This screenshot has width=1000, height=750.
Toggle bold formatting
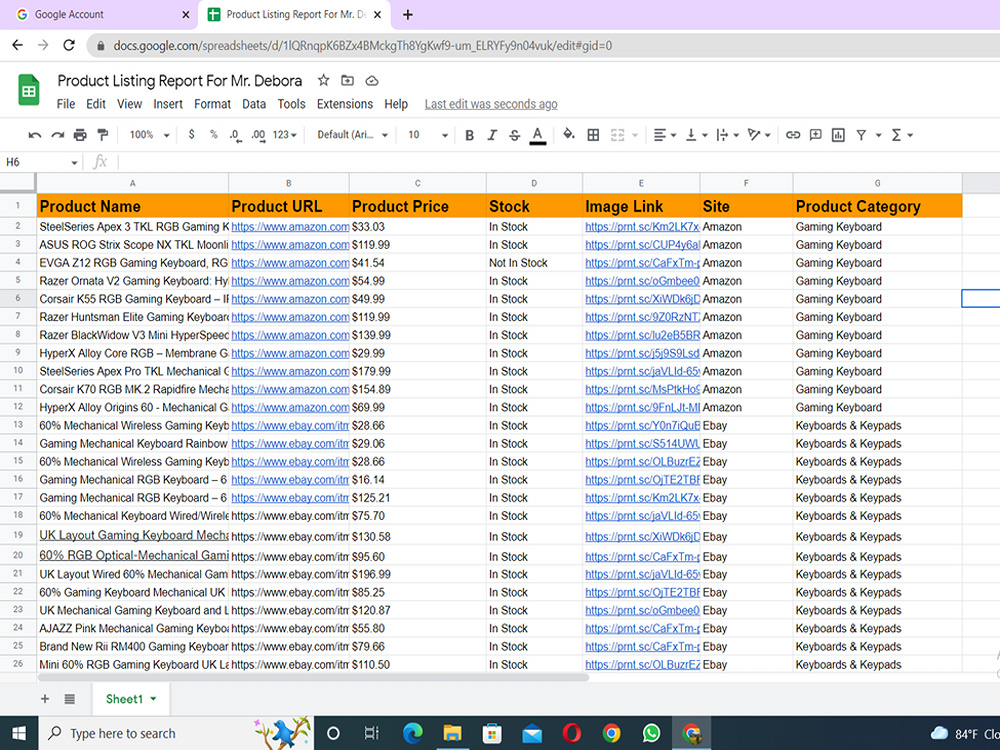pyautogui.click(x=469, y=135)
